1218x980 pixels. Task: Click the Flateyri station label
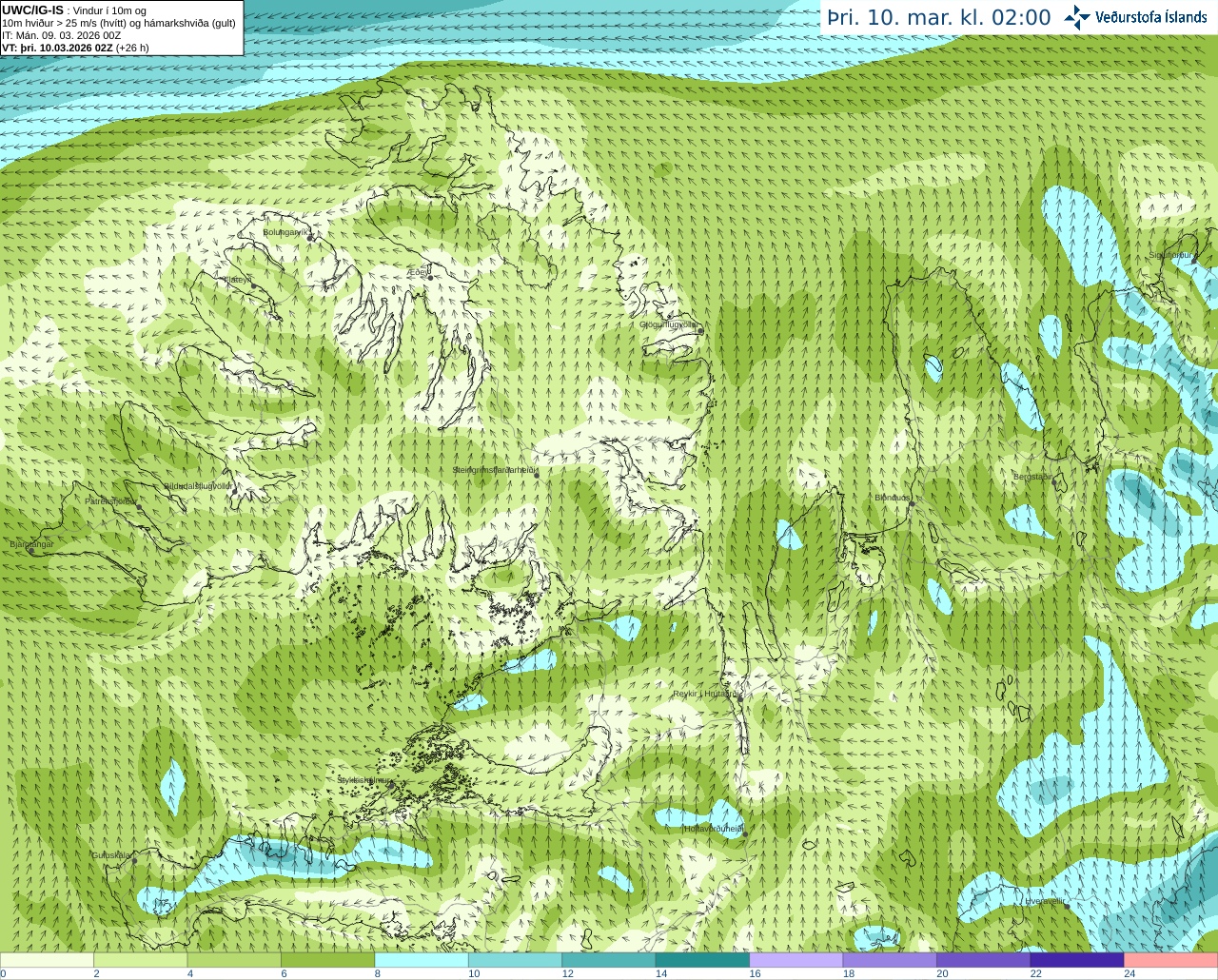point(237,280)
